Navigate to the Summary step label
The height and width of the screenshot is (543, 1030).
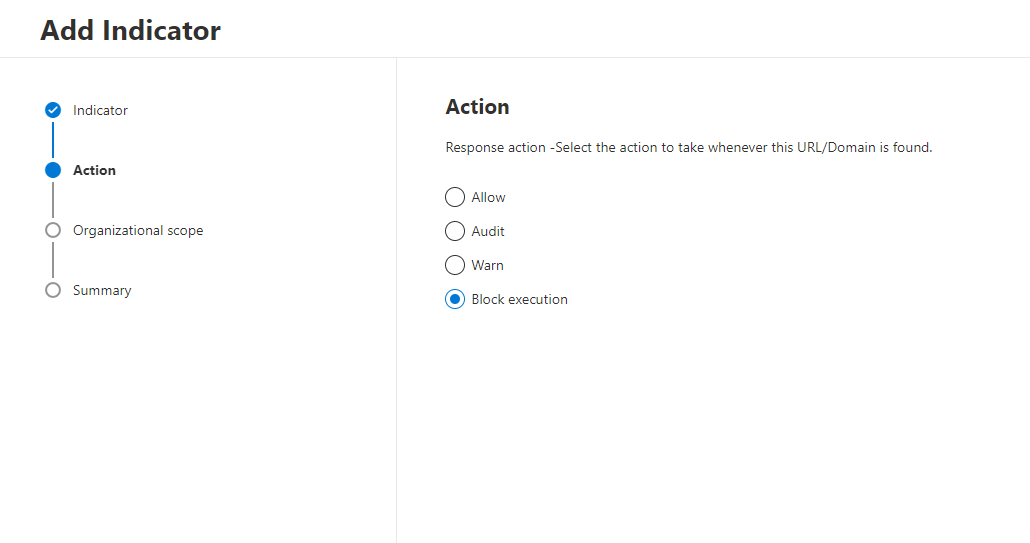[102, 290]
